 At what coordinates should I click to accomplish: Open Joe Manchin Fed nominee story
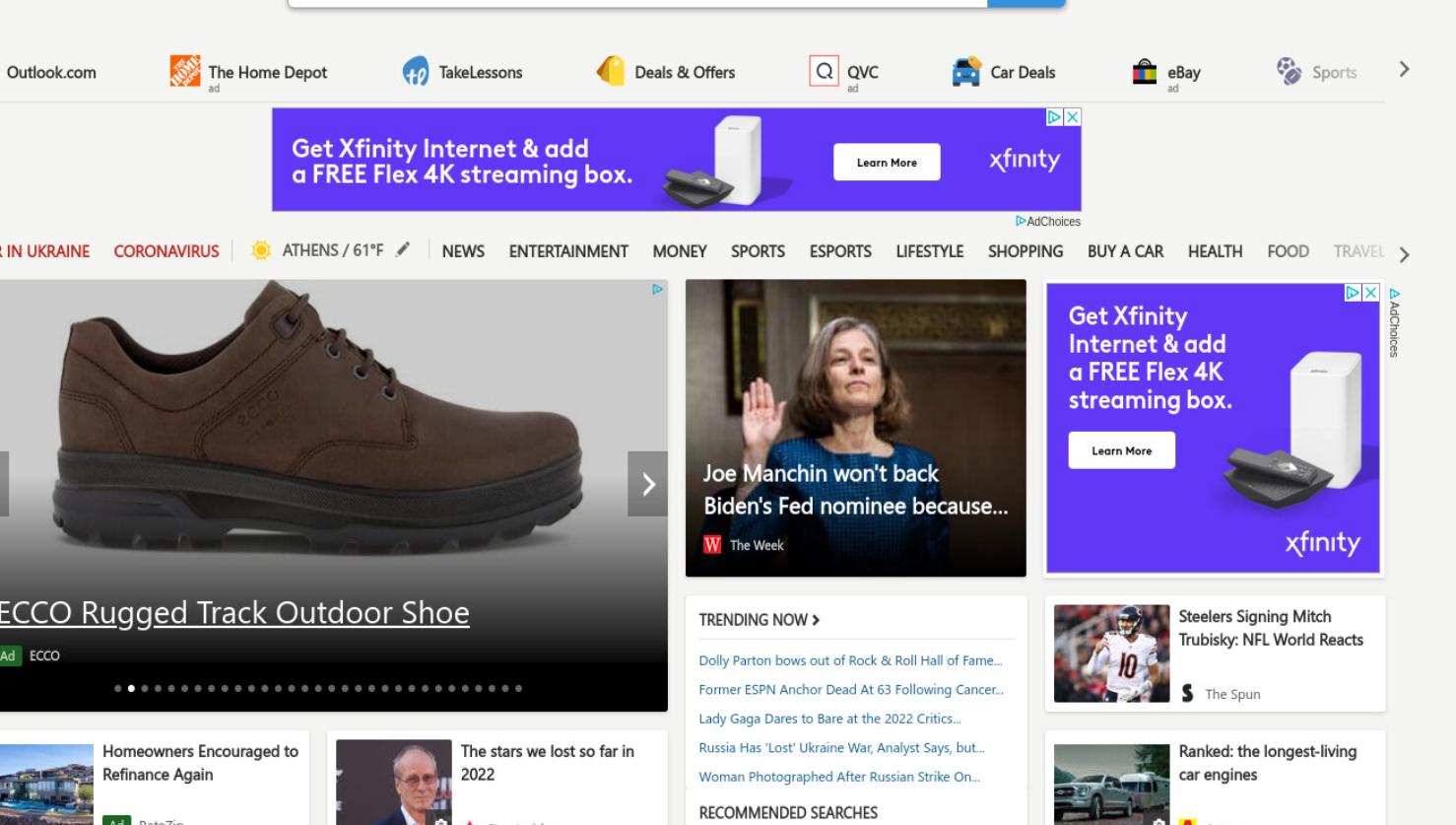click(855, 490)
